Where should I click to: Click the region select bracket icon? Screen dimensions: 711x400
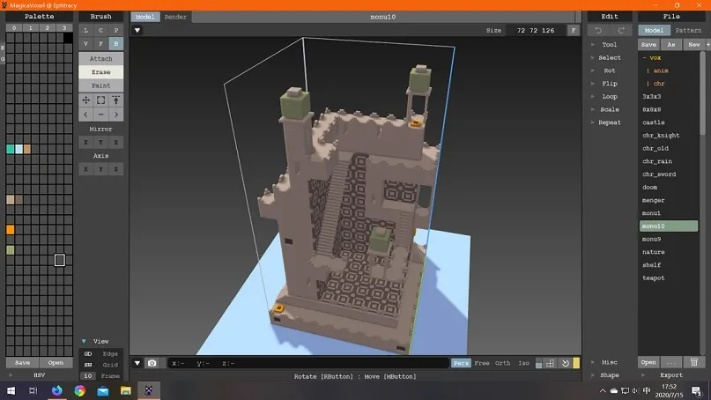tap(101, 100)
